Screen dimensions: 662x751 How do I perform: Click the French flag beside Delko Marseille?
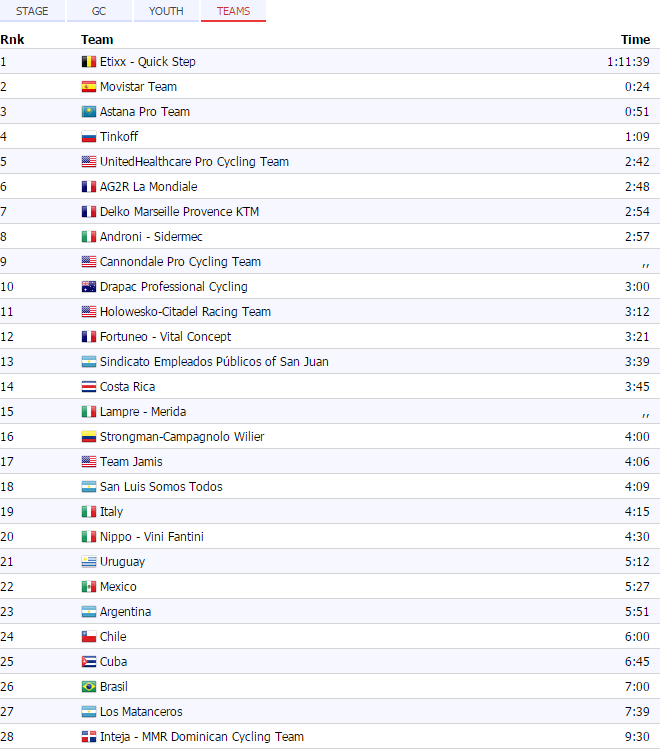pos(89,212)
